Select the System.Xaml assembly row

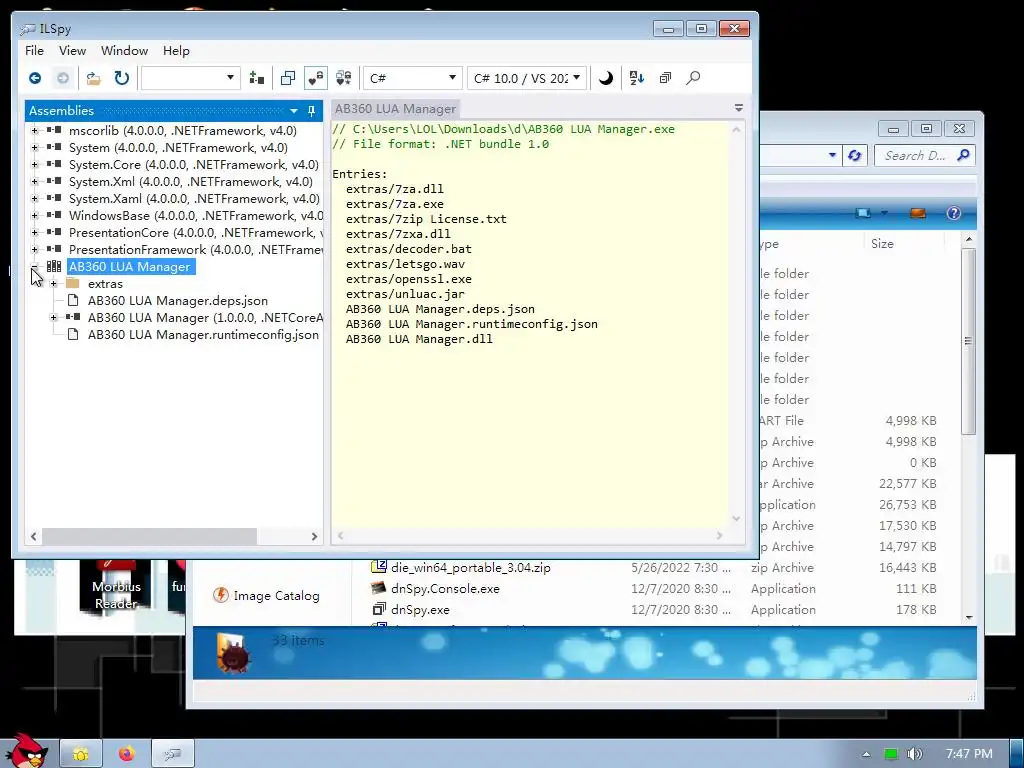point(194,199)
